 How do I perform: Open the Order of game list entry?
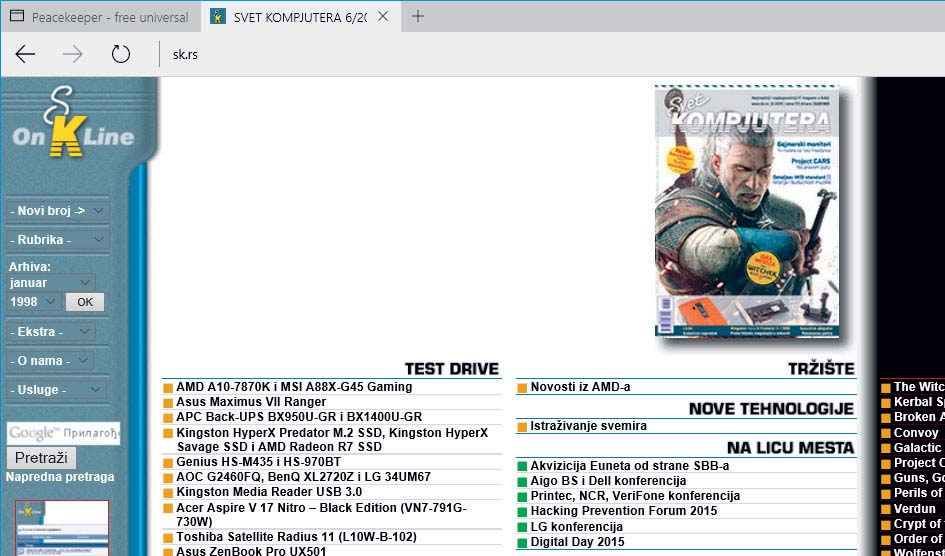919,539
